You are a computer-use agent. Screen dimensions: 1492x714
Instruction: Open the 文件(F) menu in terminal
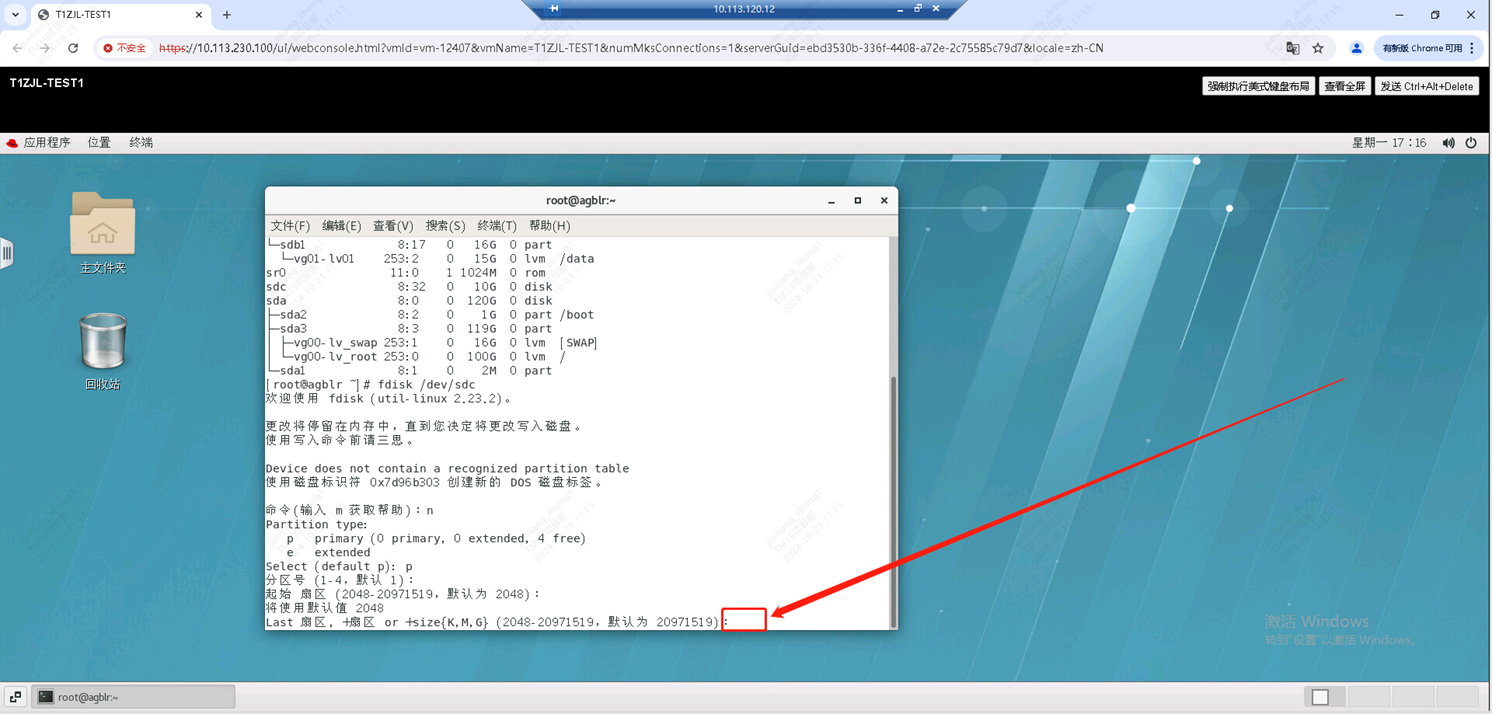290,226
